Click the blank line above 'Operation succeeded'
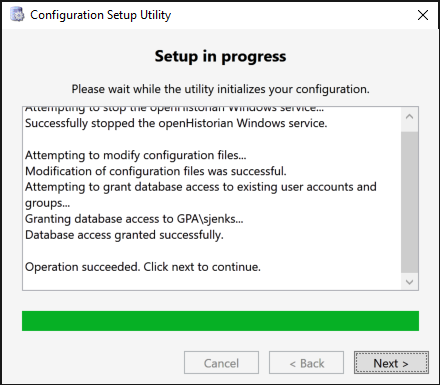This screenshot has width=440, height=385. (212, 251)
